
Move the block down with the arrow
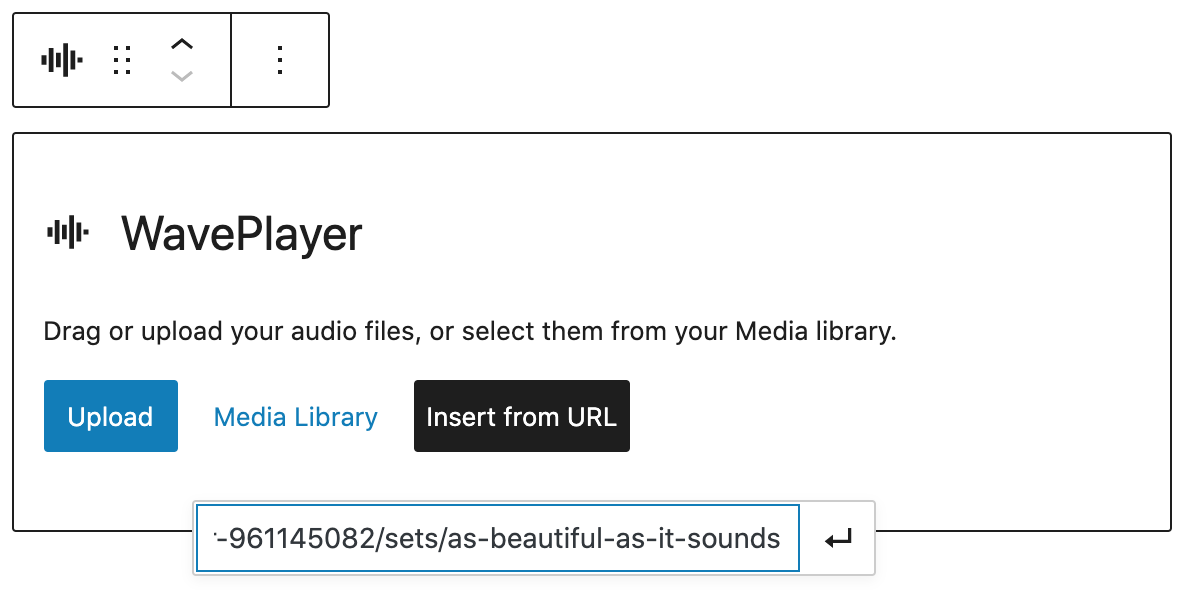point(181,76)
